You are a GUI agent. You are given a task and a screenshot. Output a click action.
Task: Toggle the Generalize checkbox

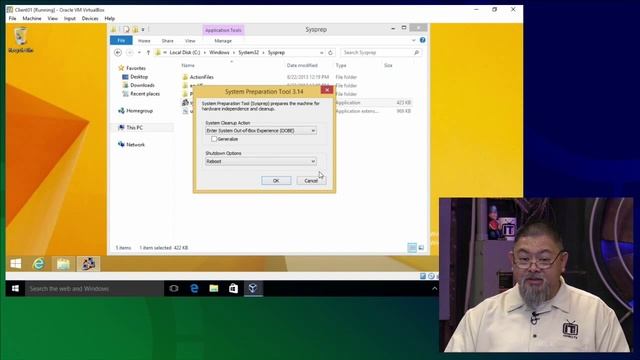[x=214, y=139]
